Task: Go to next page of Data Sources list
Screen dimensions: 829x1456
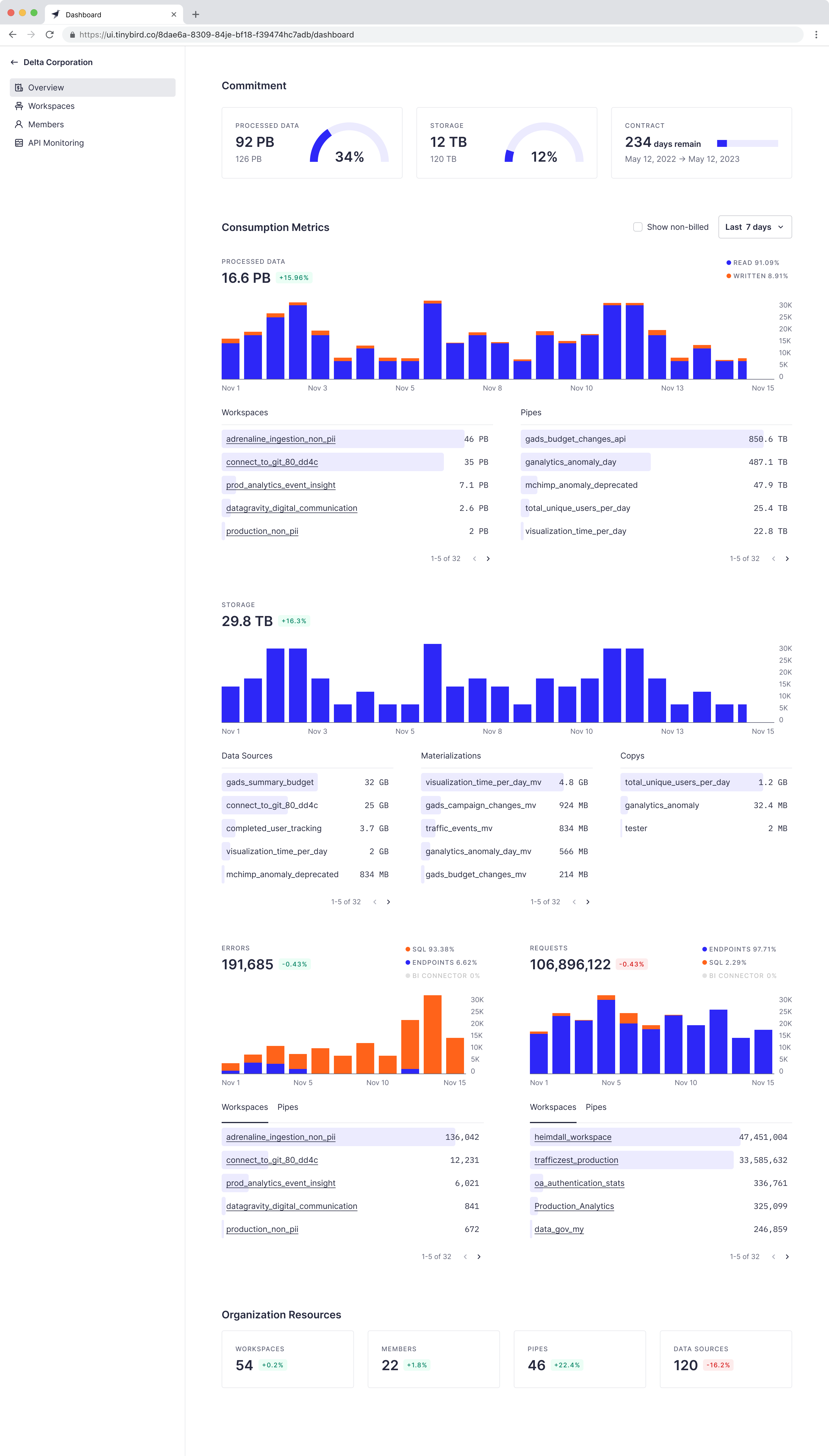Action: pos(388,902)
